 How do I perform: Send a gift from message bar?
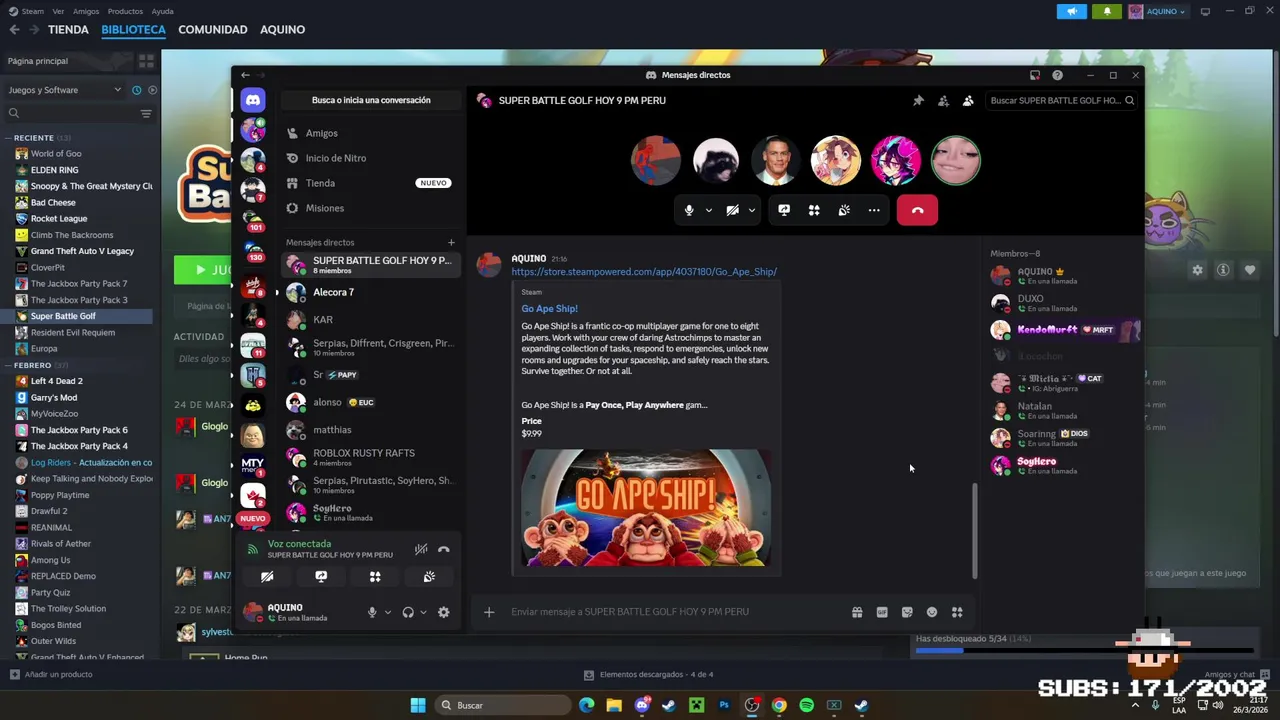857,612
